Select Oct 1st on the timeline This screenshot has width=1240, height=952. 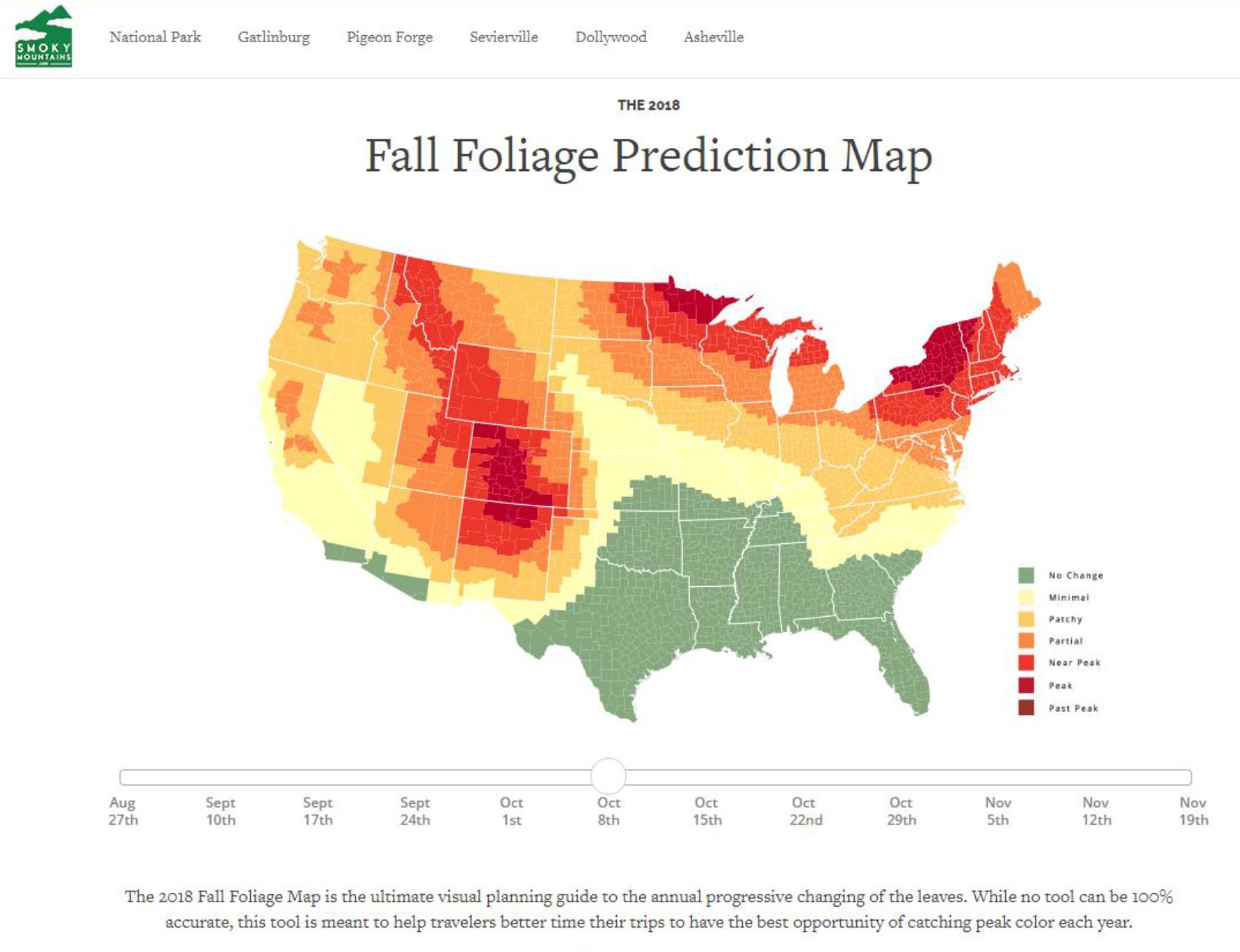pos(512,811)
